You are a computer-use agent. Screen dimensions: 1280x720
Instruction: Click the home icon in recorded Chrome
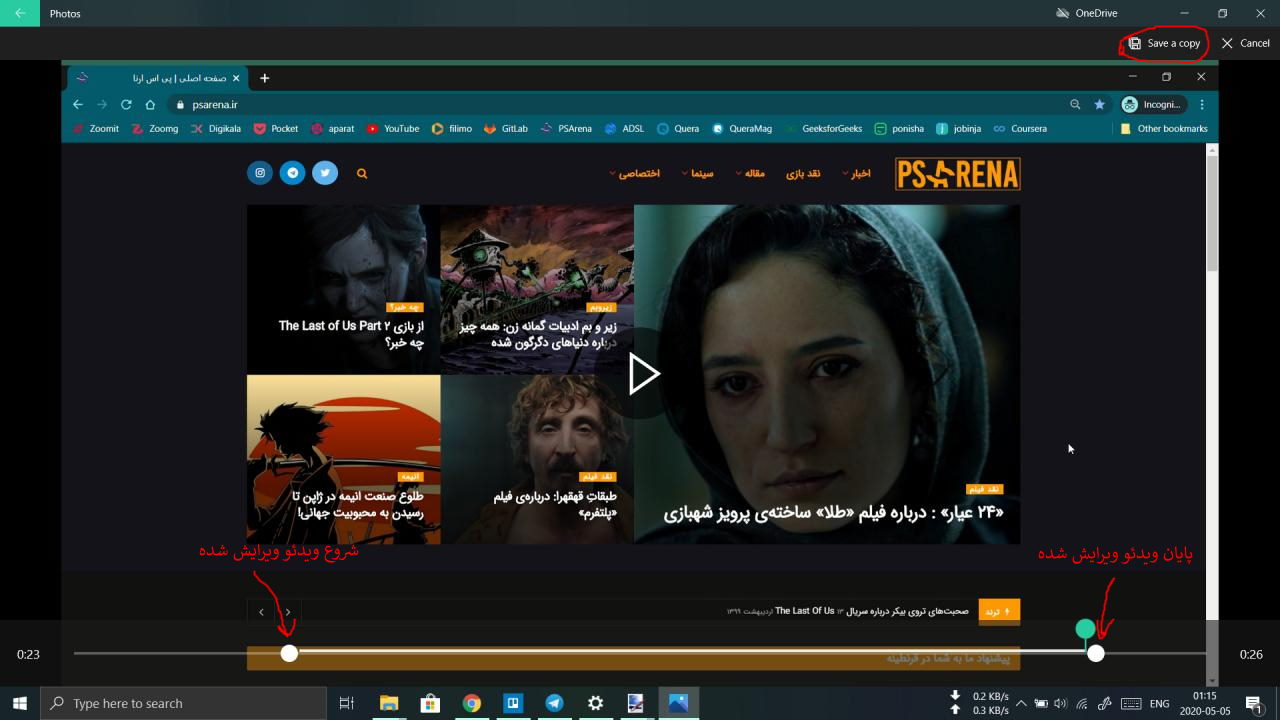[150, 104]
